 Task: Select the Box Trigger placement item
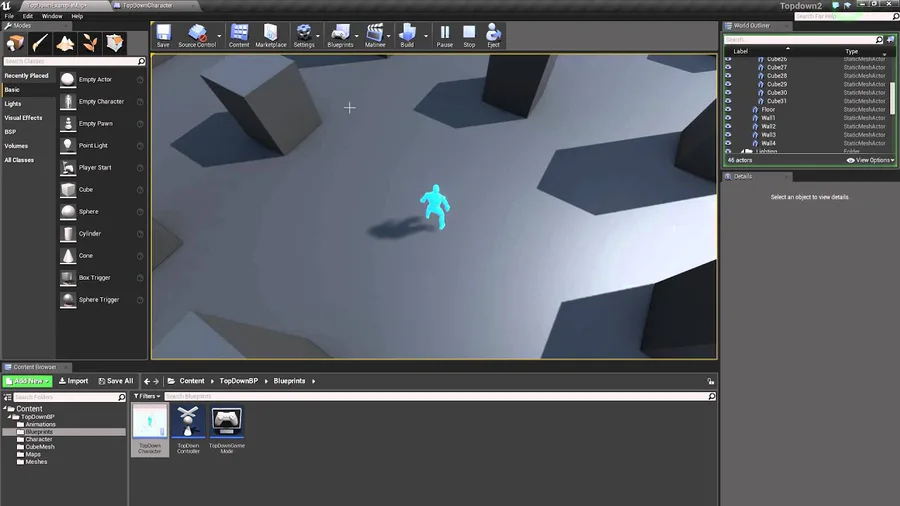pyautogui.click(x=101, y=278)
